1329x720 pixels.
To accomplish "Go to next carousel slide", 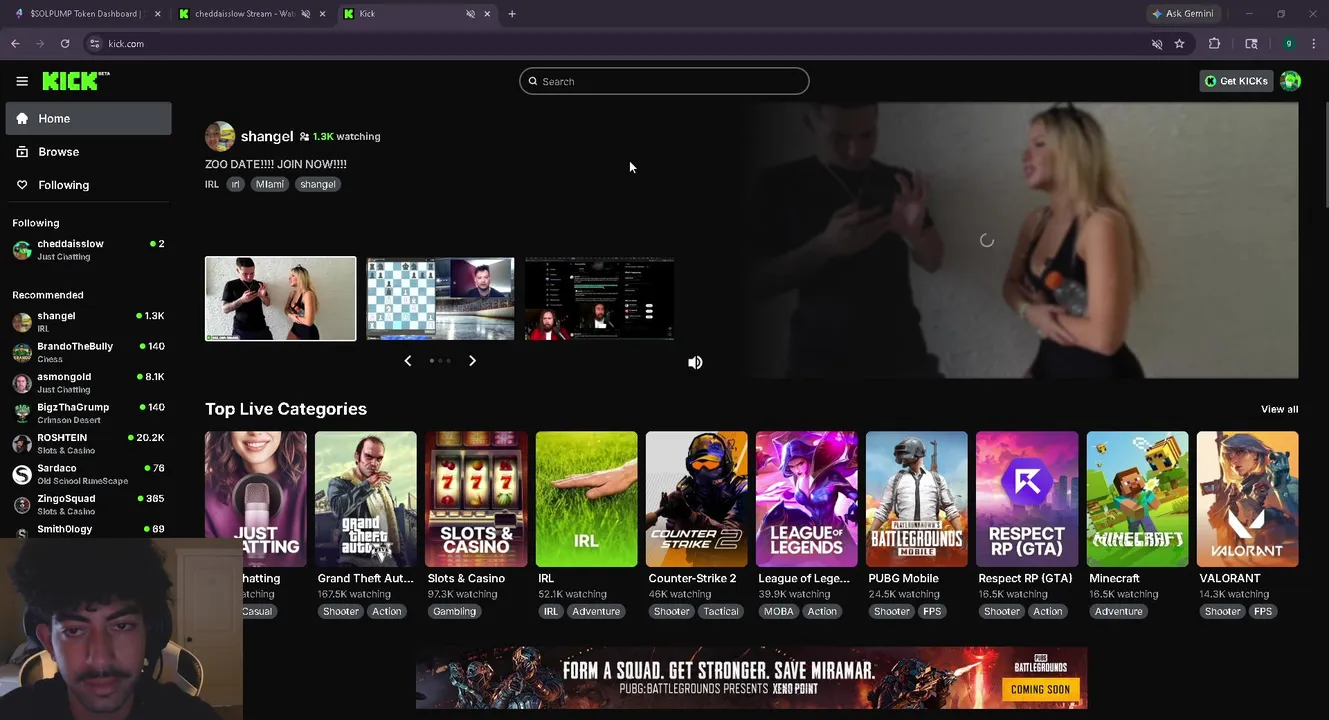I will coord(472,360).
